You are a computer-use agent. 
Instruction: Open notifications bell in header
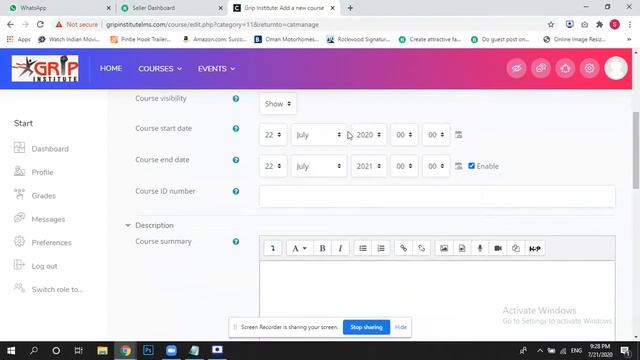(x=565, y=69)
